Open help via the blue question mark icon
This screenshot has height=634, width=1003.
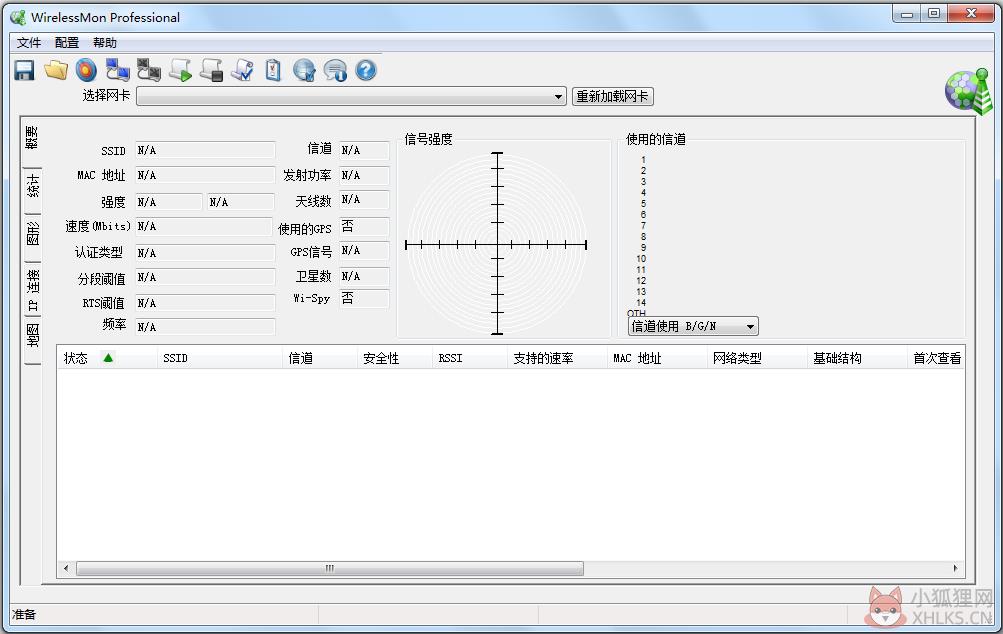(366, 70)
